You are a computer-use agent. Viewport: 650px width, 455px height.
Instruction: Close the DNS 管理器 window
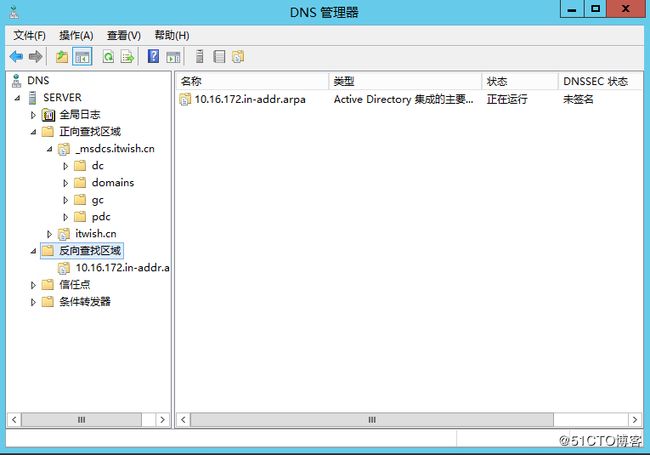(626, 9)
